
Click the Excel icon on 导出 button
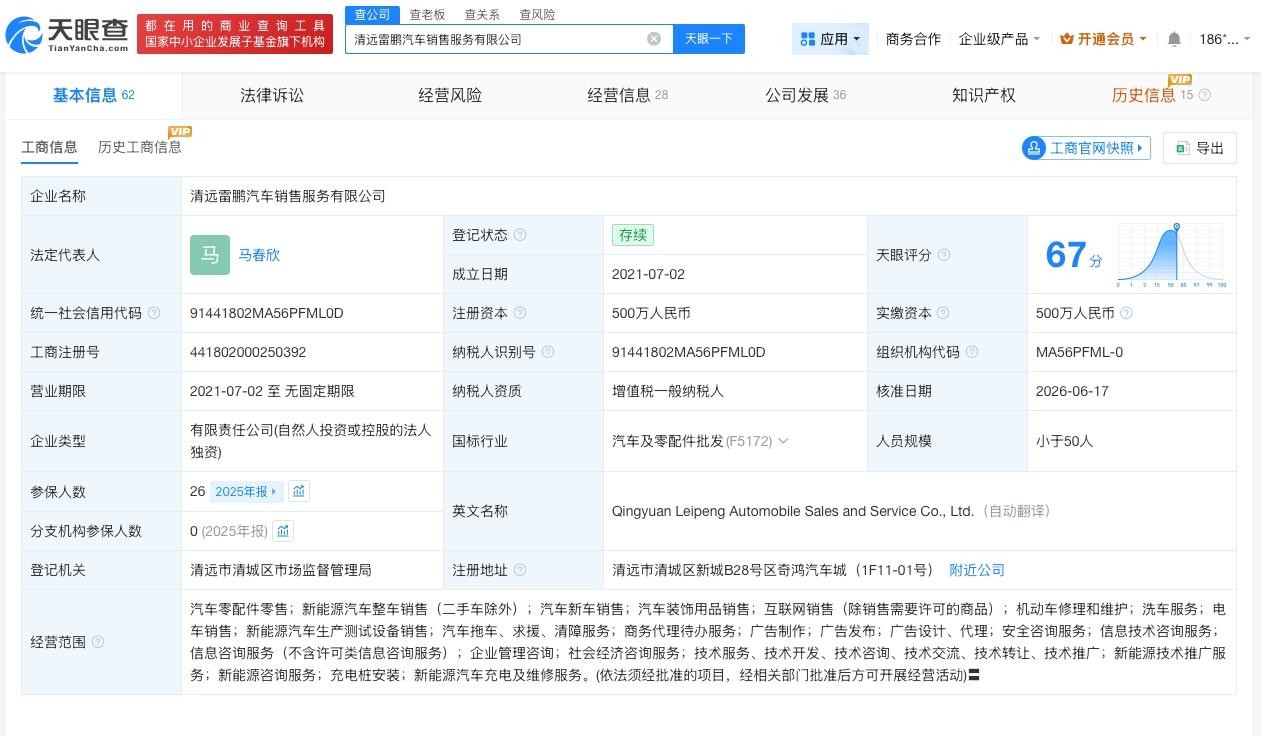coord(1182,148)
